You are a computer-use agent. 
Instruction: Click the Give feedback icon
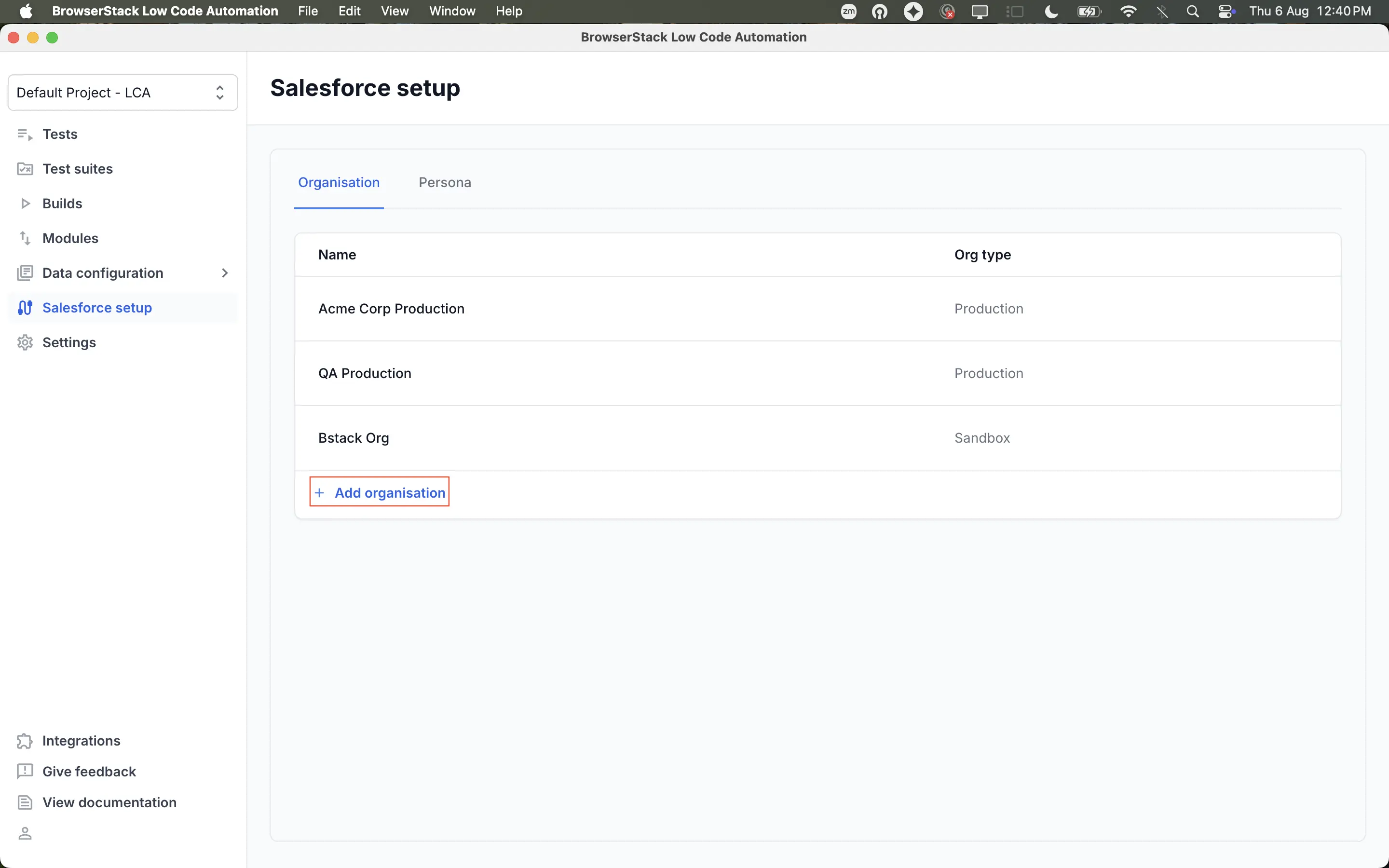click(25, 772)
